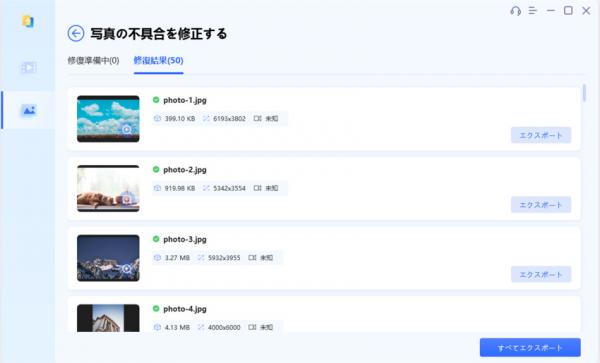600x363 pixels.
Task: Preview photo-2.jpg with the magnifier icon
Action: (127, 199)
